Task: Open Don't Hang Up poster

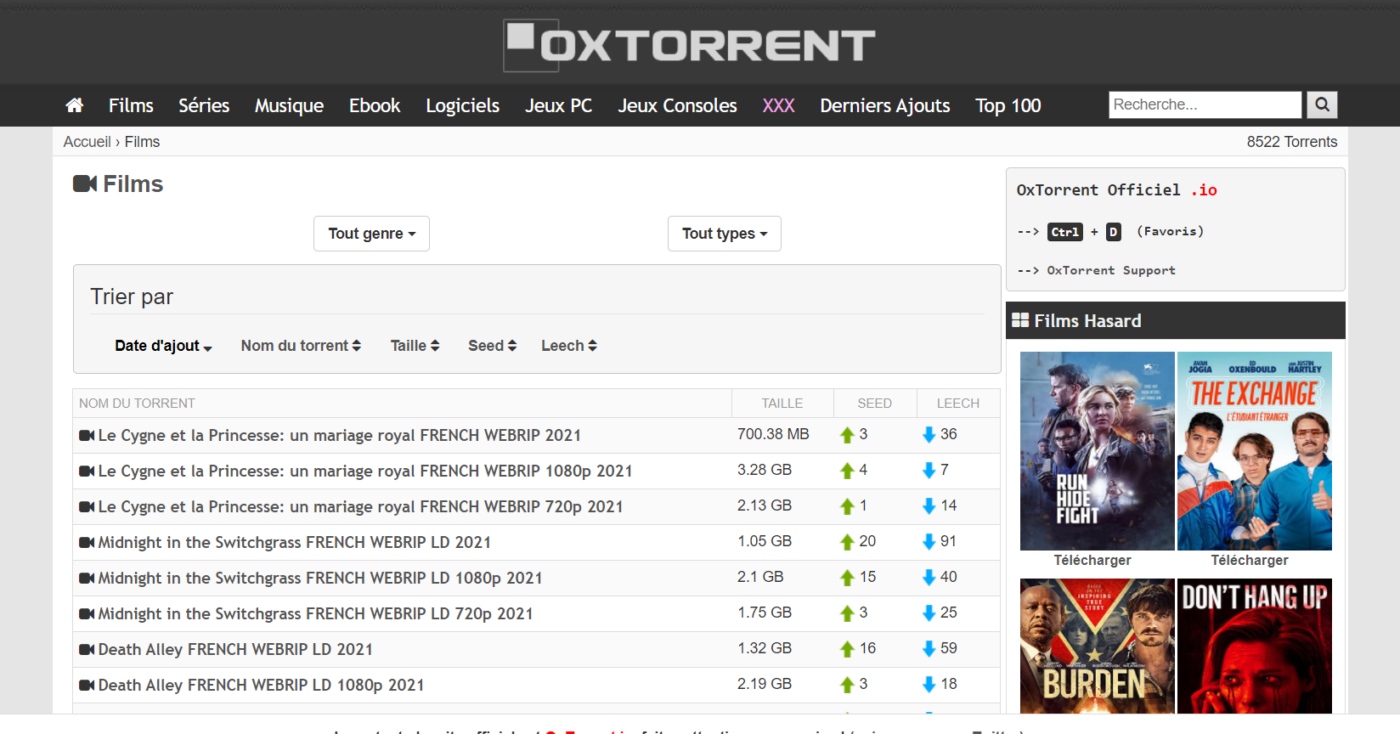Action: (x=1254, y=646)
